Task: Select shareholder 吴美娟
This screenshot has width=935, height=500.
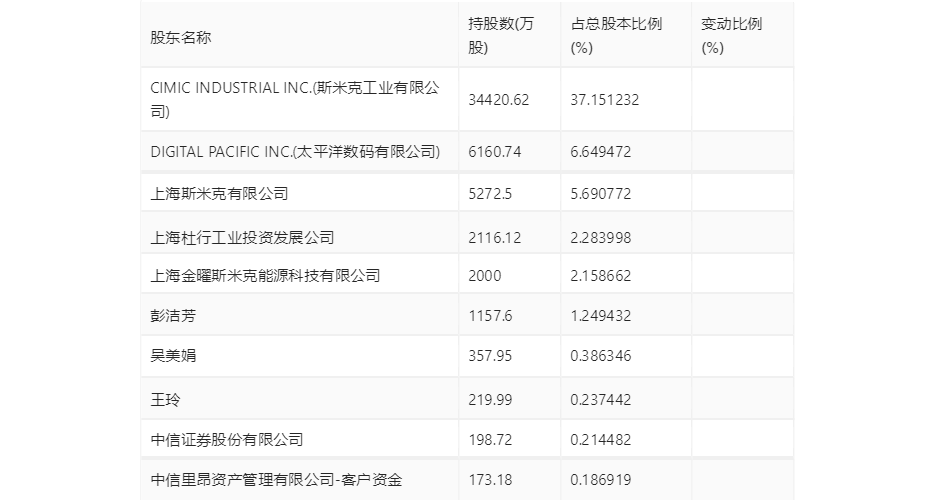Action: click(173, 356)
